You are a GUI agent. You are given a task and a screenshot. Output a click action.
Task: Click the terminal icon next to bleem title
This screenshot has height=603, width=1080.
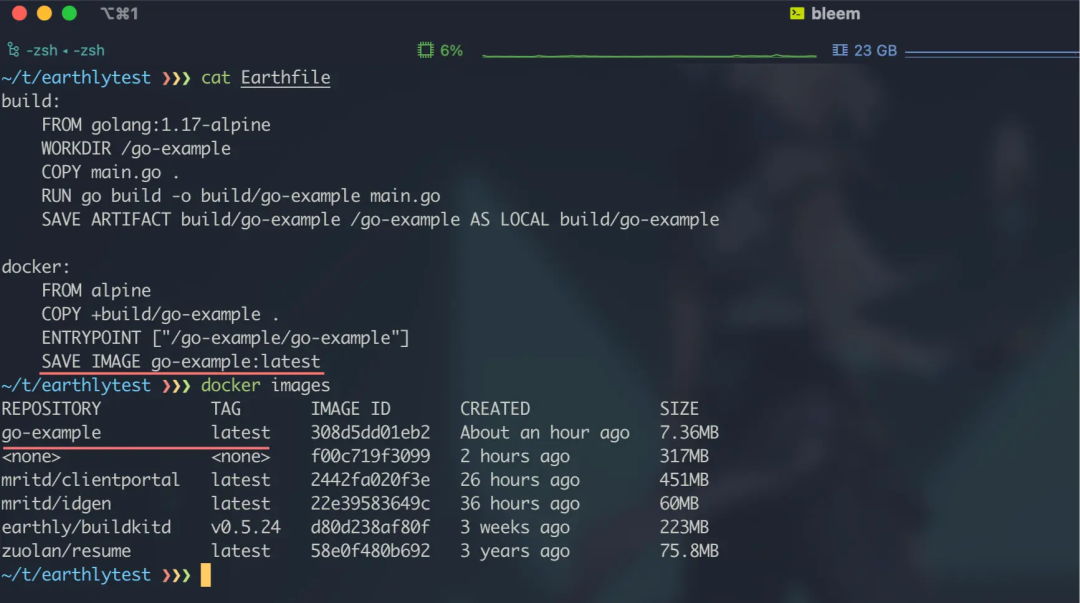pos(797,14)
